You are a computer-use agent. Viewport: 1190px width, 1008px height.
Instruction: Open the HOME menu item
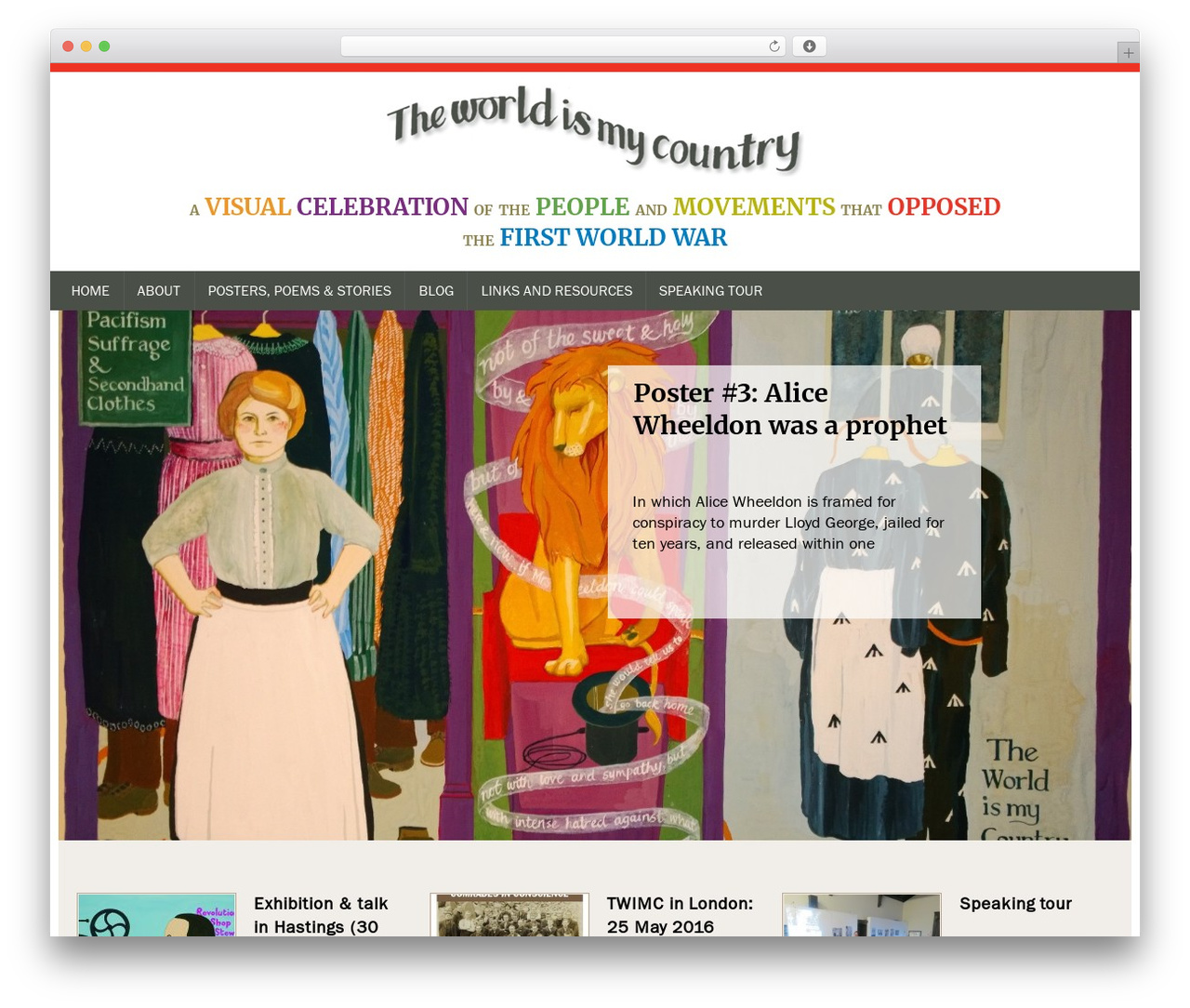click(x=90, y=291)
